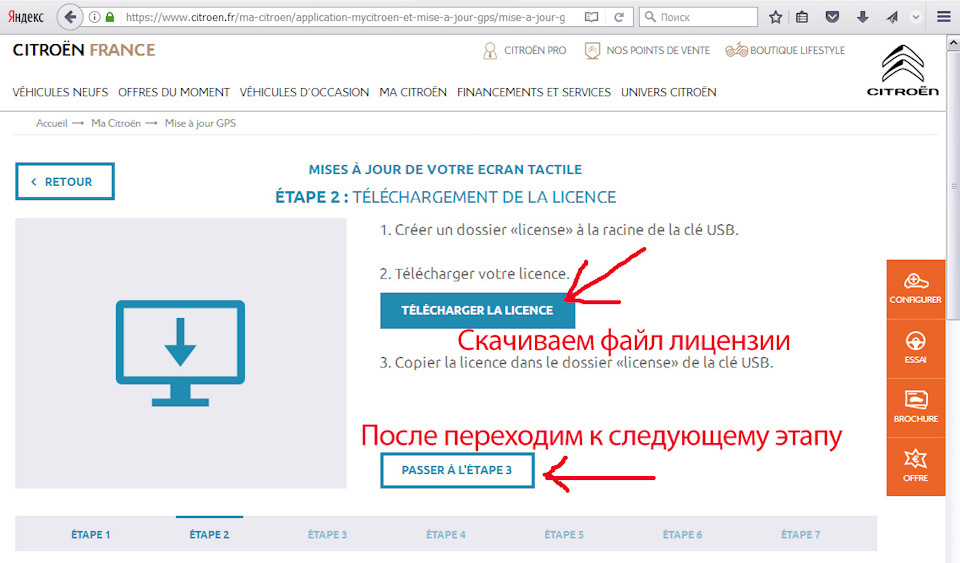This screenshot has width=960, height=563.
Task: Open the Offre euro badge icon
Action: pyautogui.click(x=915, y=467)
